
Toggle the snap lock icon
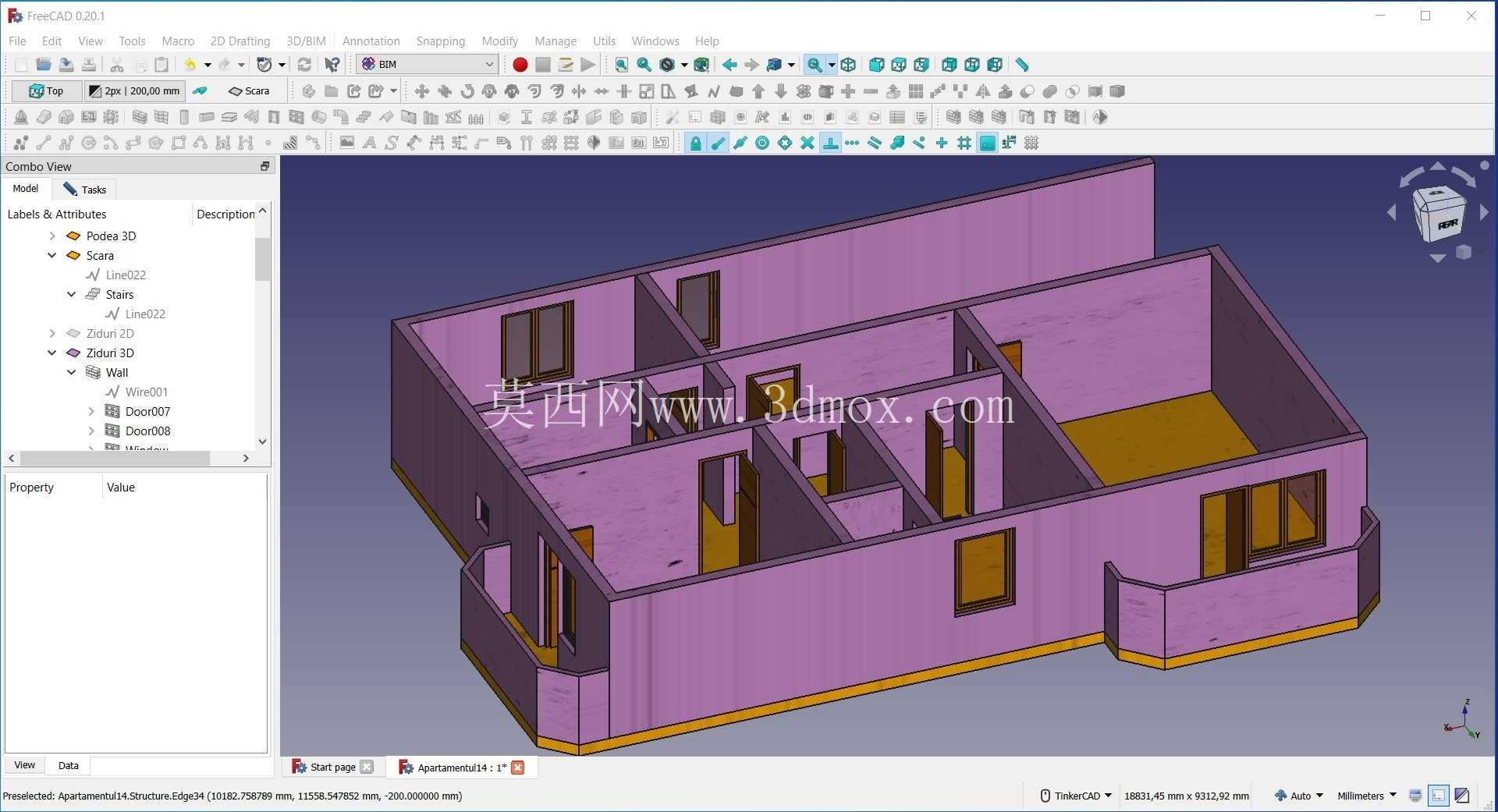(695, 143)
